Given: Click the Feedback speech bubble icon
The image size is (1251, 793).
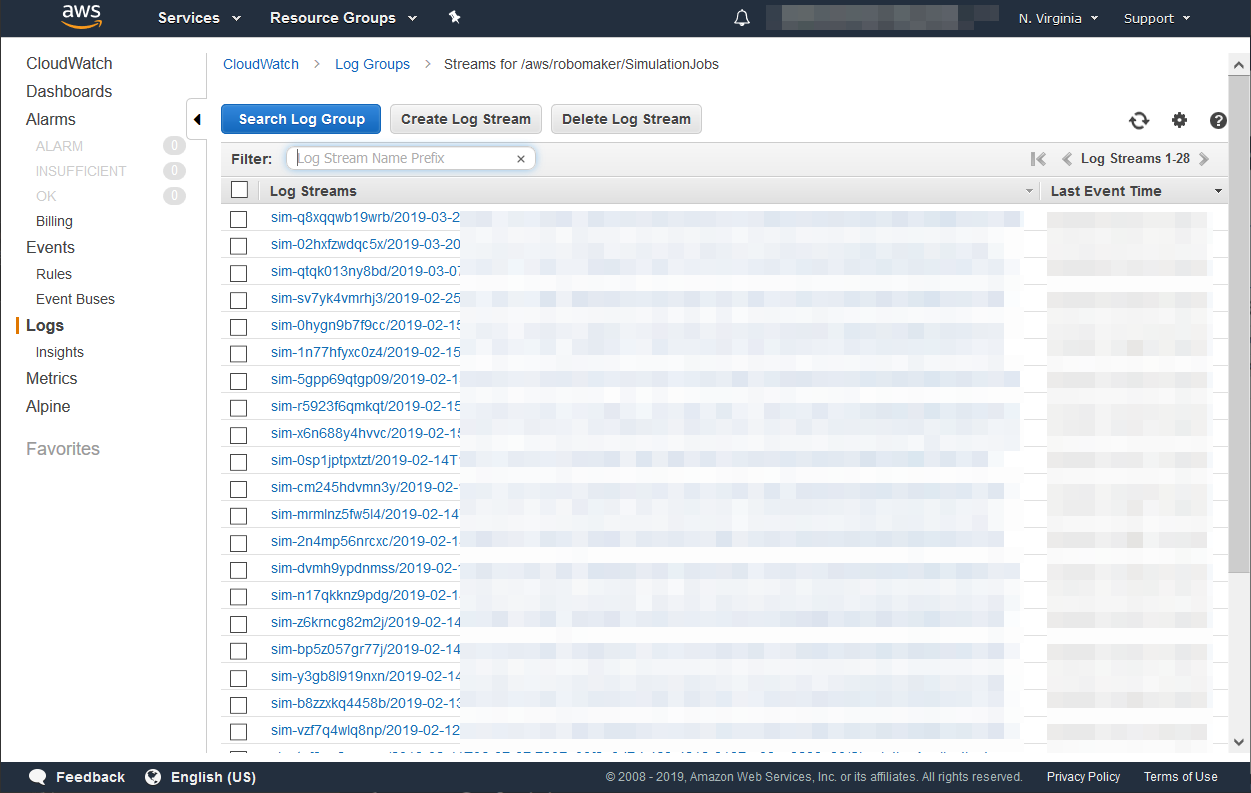Looking at the screenshot, I should point(37,776).
